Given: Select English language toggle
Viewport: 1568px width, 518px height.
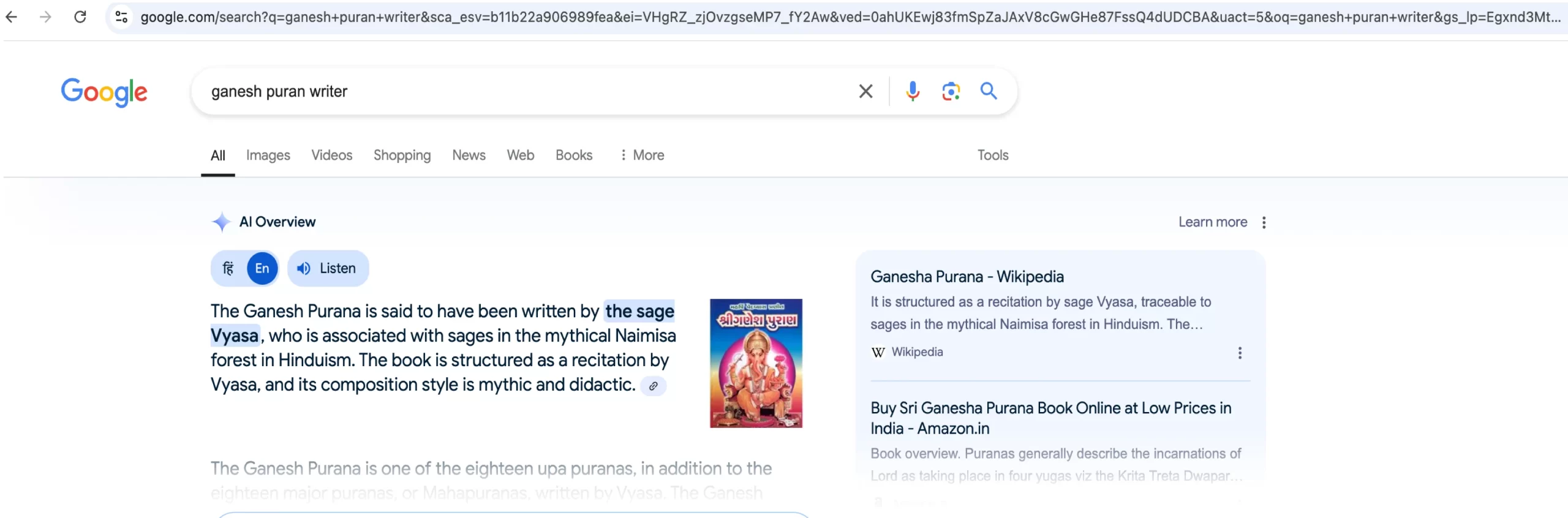Looking at the screenshot, I should point(262,268).
